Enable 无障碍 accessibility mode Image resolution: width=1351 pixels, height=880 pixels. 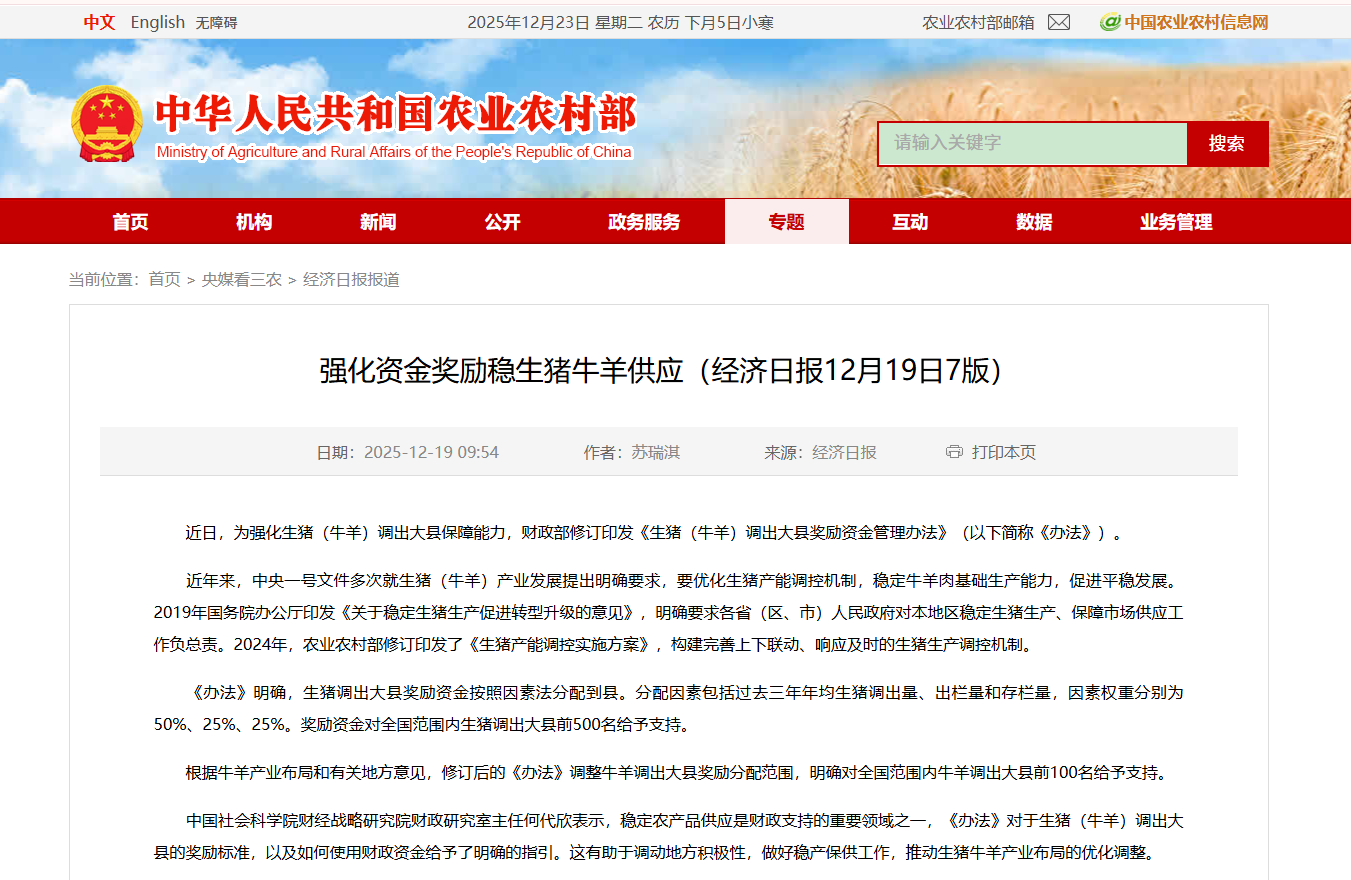click(216, 22)
